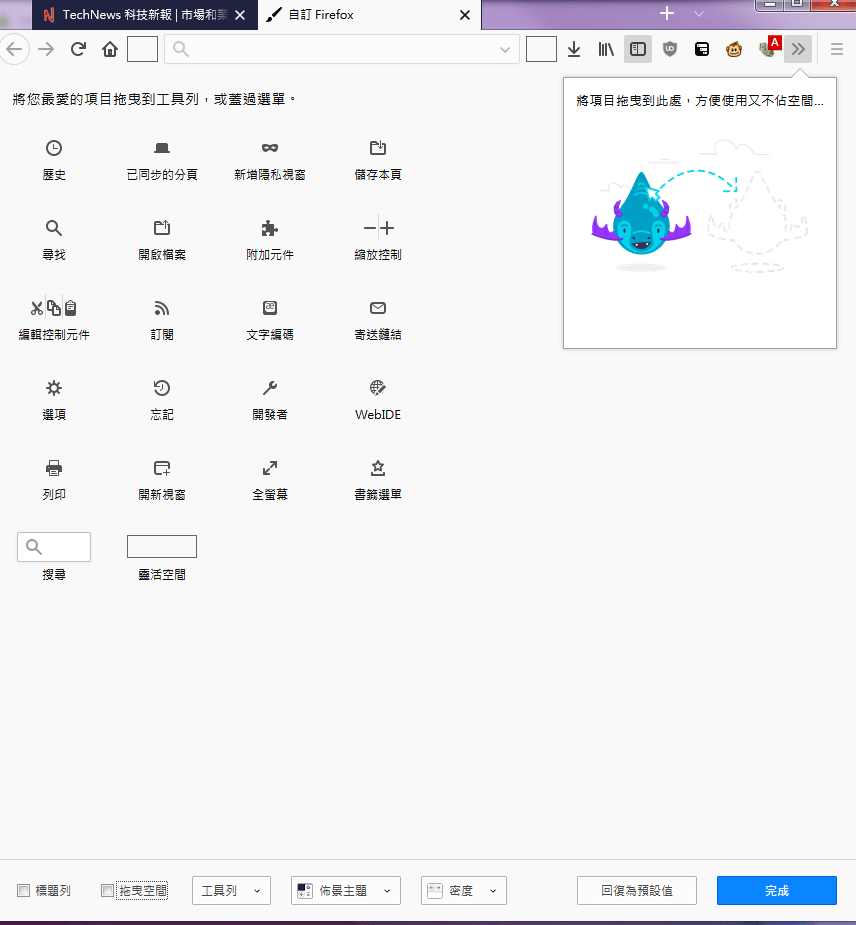Click the 完成 done button

[x=776, y=891]
